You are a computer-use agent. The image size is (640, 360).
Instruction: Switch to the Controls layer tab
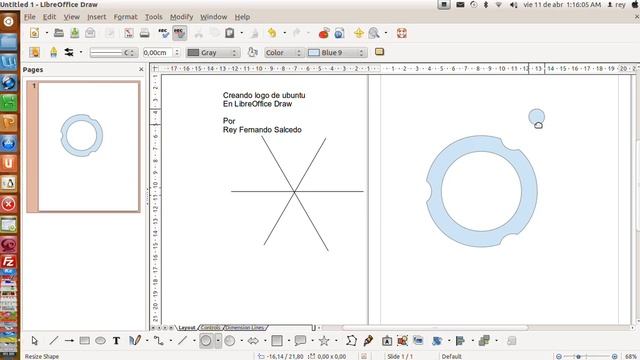coord(211,327)
